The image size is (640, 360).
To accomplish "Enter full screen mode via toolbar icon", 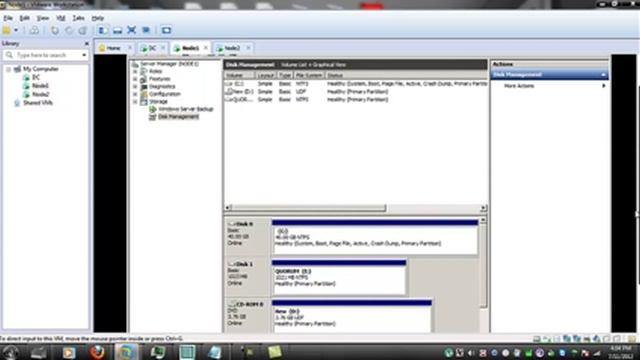I will pyautogui.click(x=131, y=30).
